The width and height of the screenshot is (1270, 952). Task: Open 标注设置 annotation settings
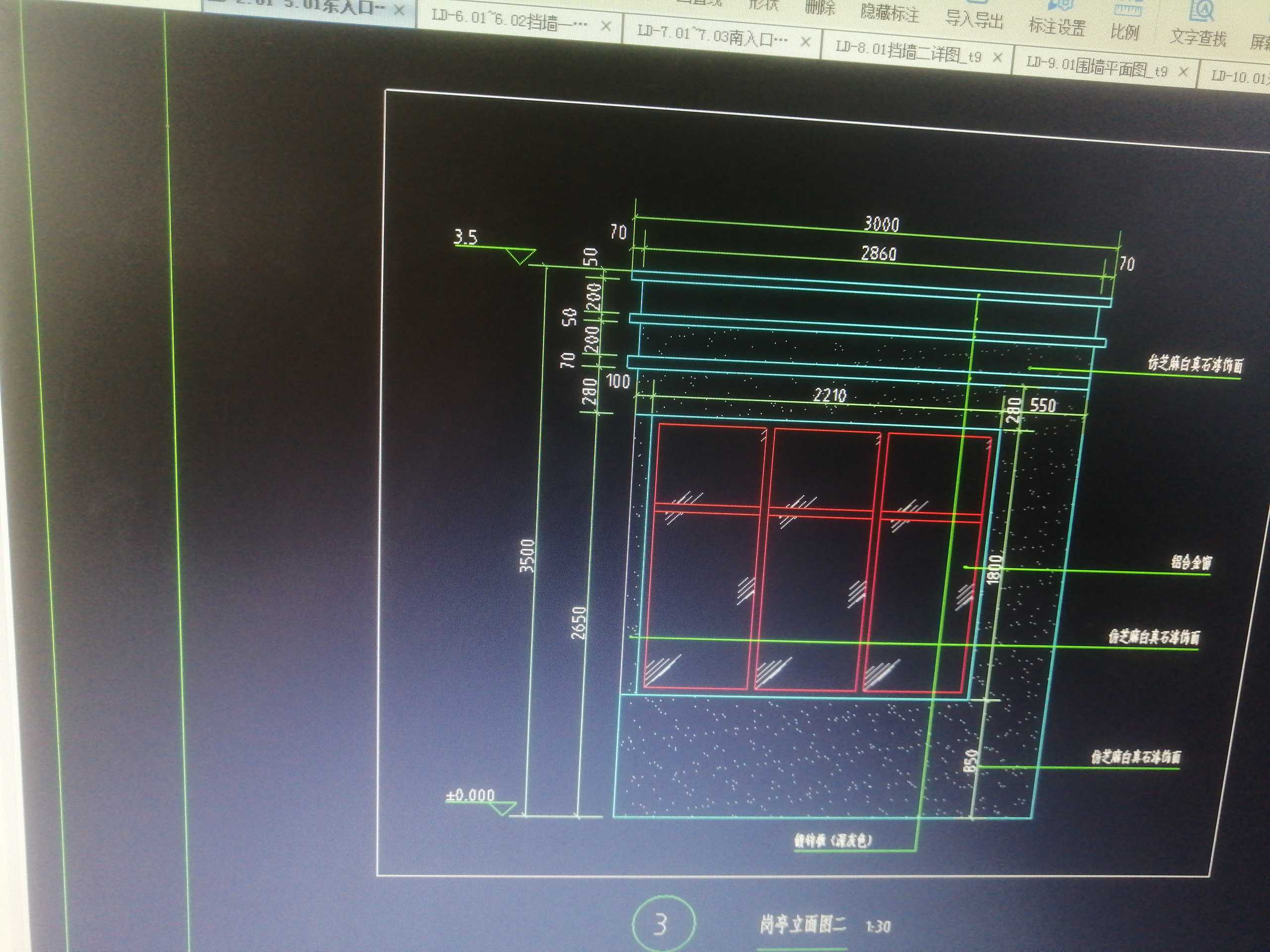coord(1057,26)
